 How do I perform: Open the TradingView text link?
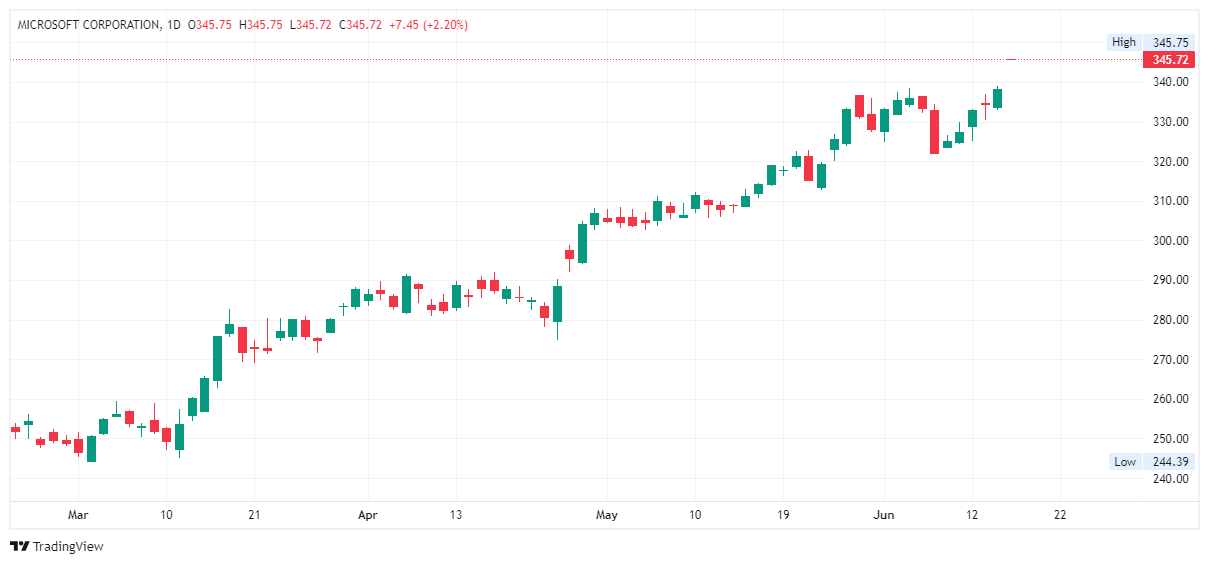(x=68, y=546)
